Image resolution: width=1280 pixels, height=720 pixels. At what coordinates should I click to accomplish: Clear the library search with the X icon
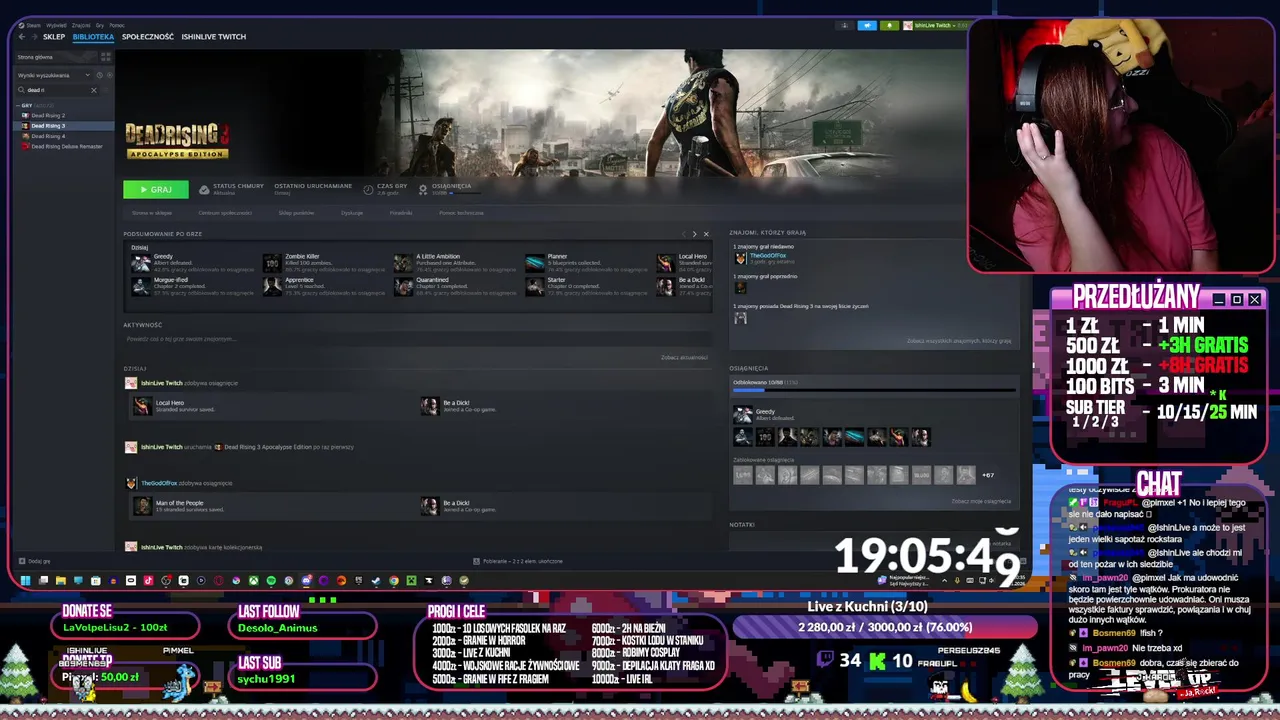tap(94, 90)
